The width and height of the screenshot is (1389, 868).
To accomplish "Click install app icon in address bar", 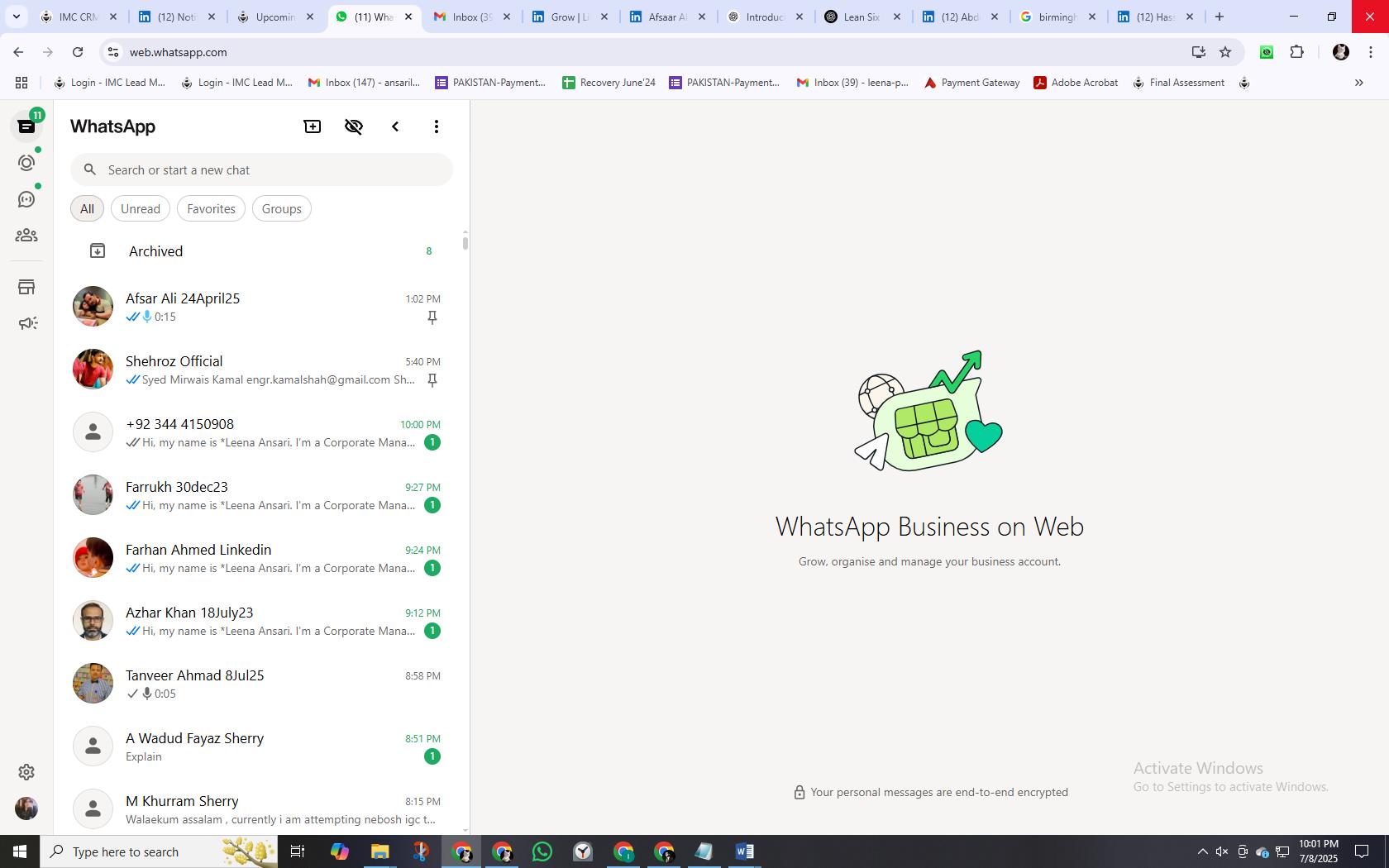I will click(x=1199, y=52).
